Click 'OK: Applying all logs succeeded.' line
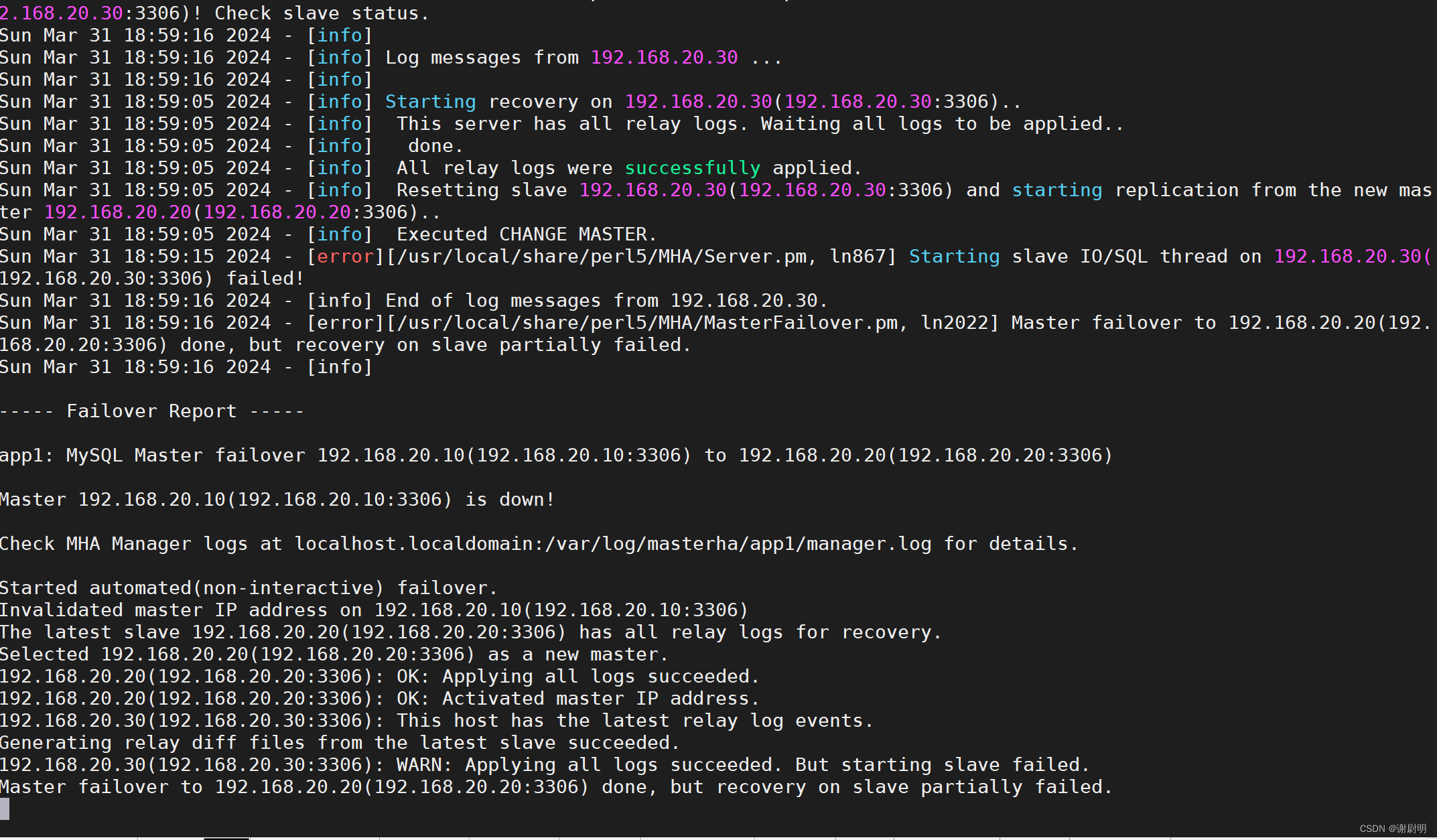 (379, 677)
